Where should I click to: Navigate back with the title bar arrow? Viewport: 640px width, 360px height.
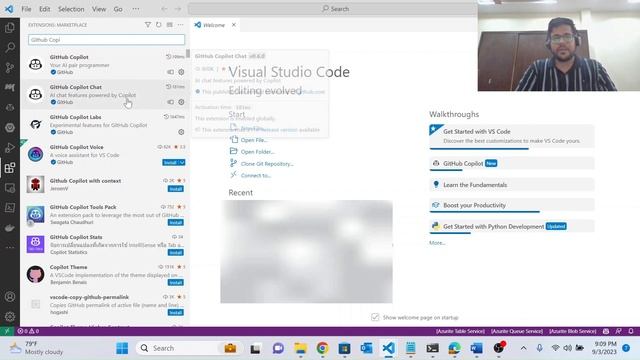pyautogui.click(x=164, y=9)
